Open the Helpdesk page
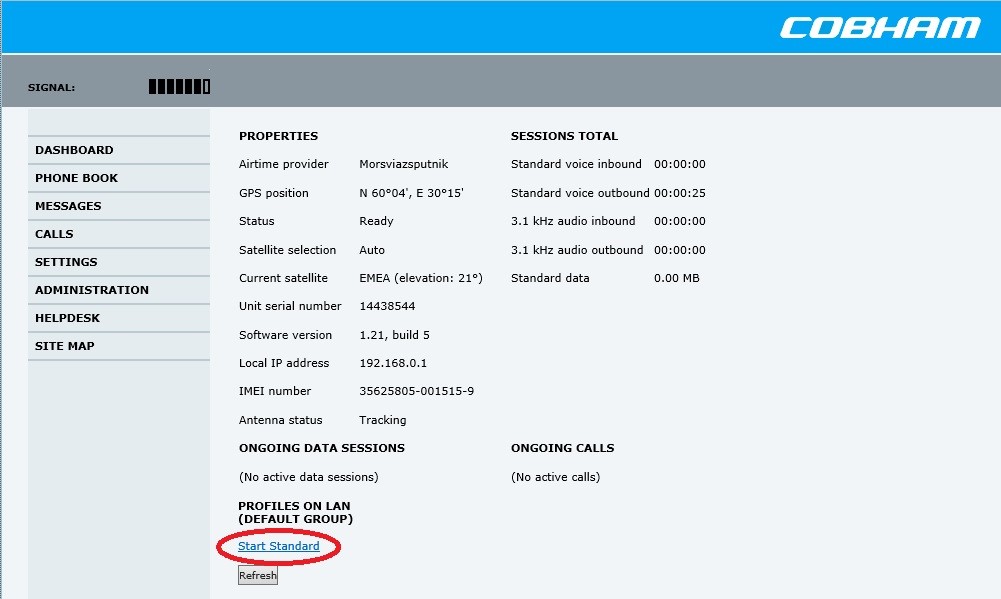 pyautogui.click(x=67, y=318)
